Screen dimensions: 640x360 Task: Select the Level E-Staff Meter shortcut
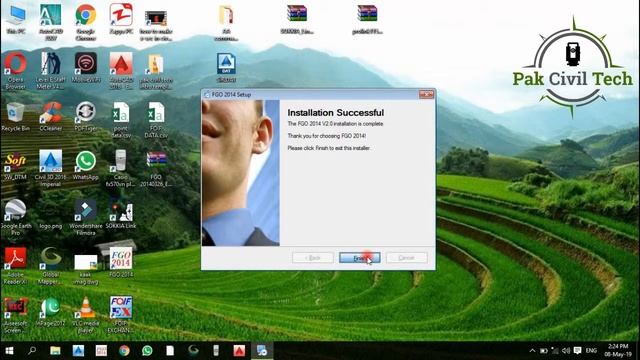coord(51,71)
